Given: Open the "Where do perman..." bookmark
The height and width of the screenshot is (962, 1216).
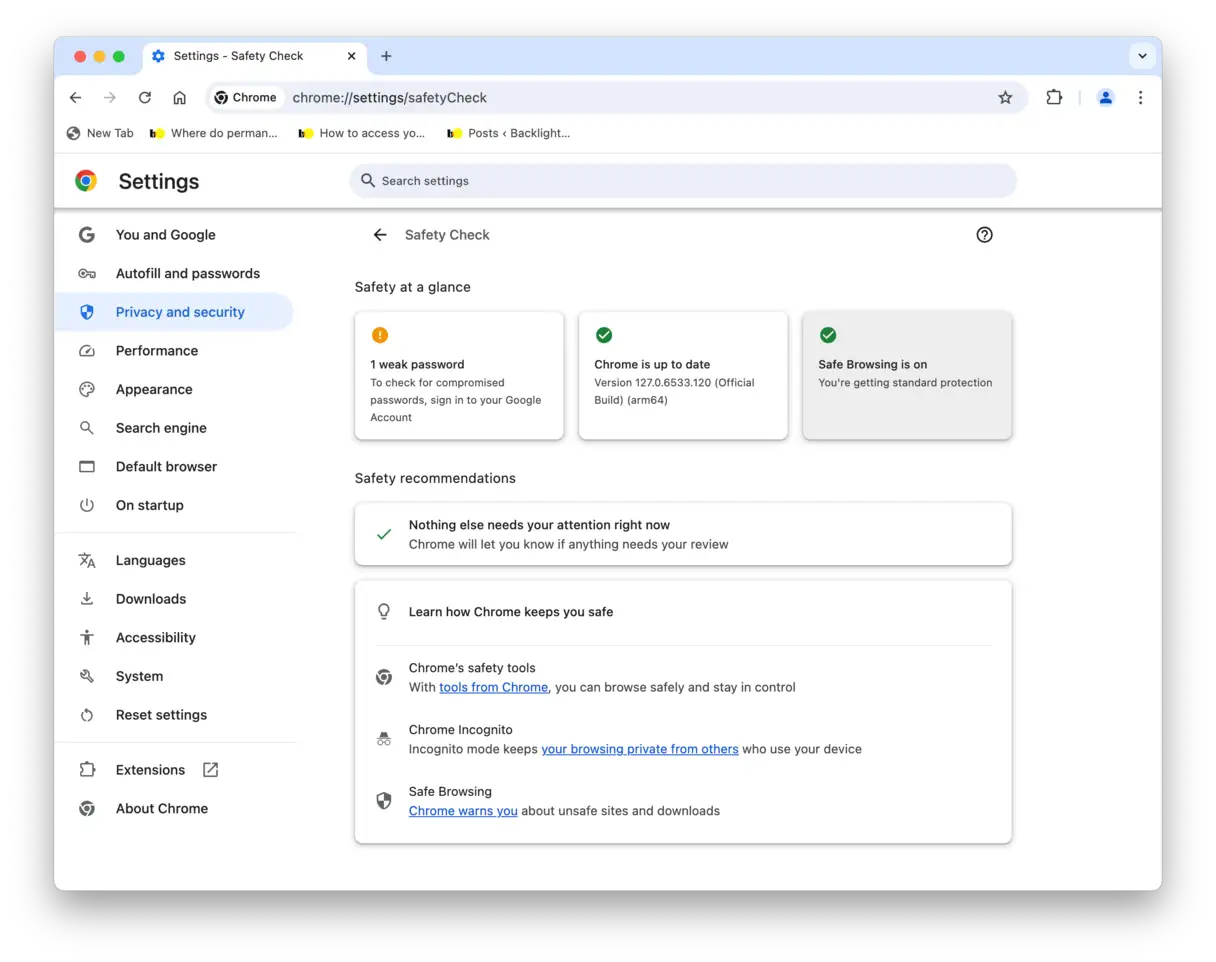Looking at the screenshot, I should coord(214,133).
